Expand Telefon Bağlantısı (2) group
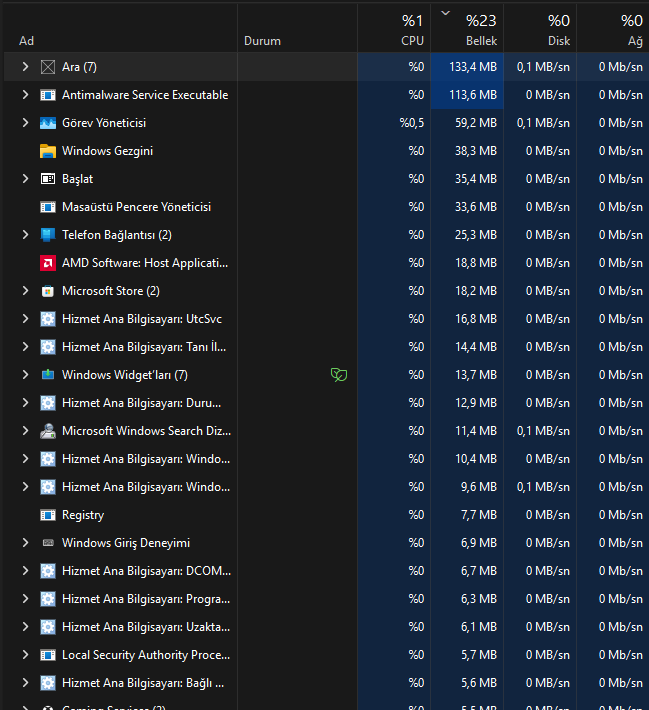649x710 pixels. [x=25, y=235]
